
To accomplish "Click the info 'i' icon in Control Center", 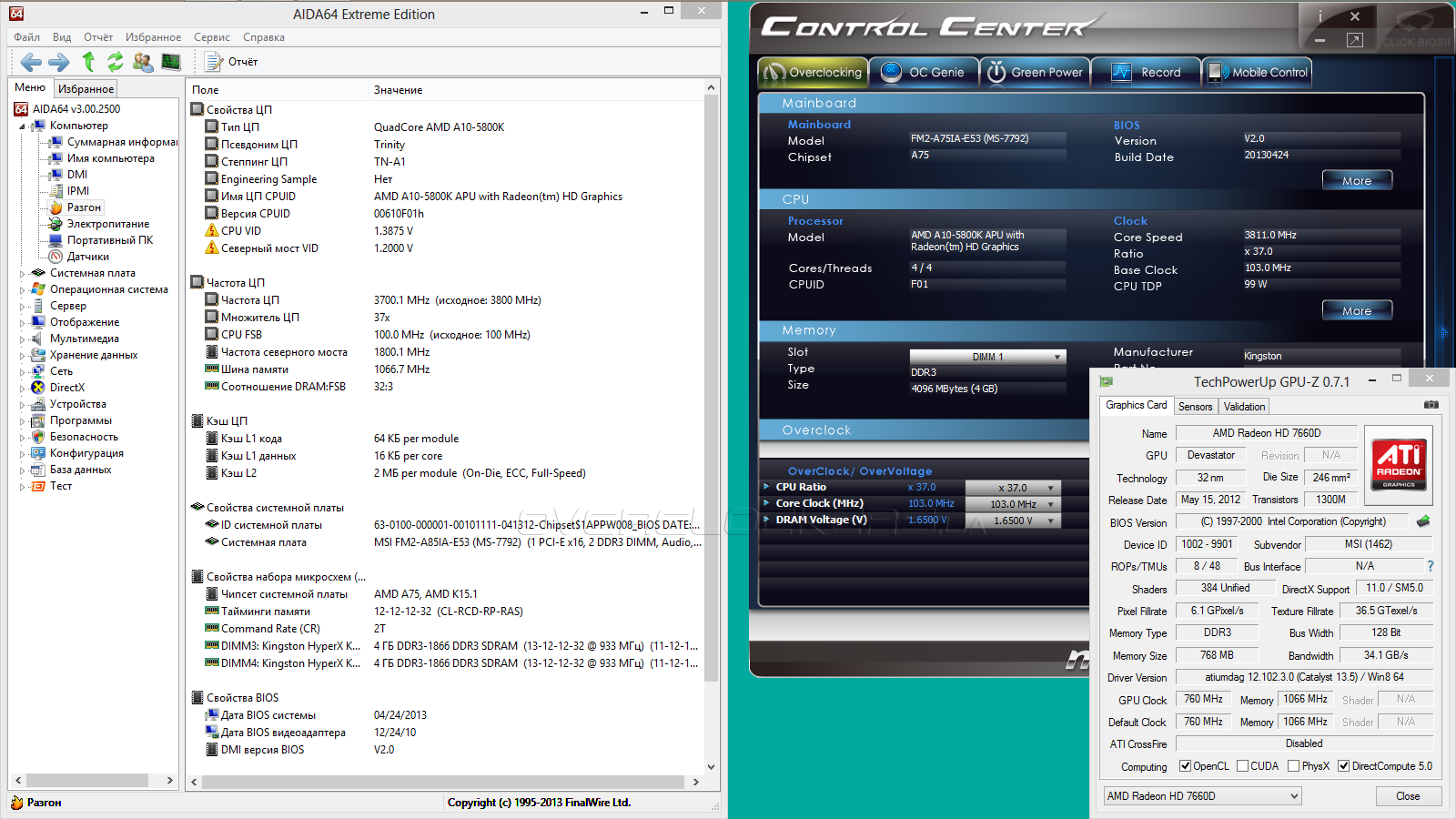I will tap(1319, 16).
